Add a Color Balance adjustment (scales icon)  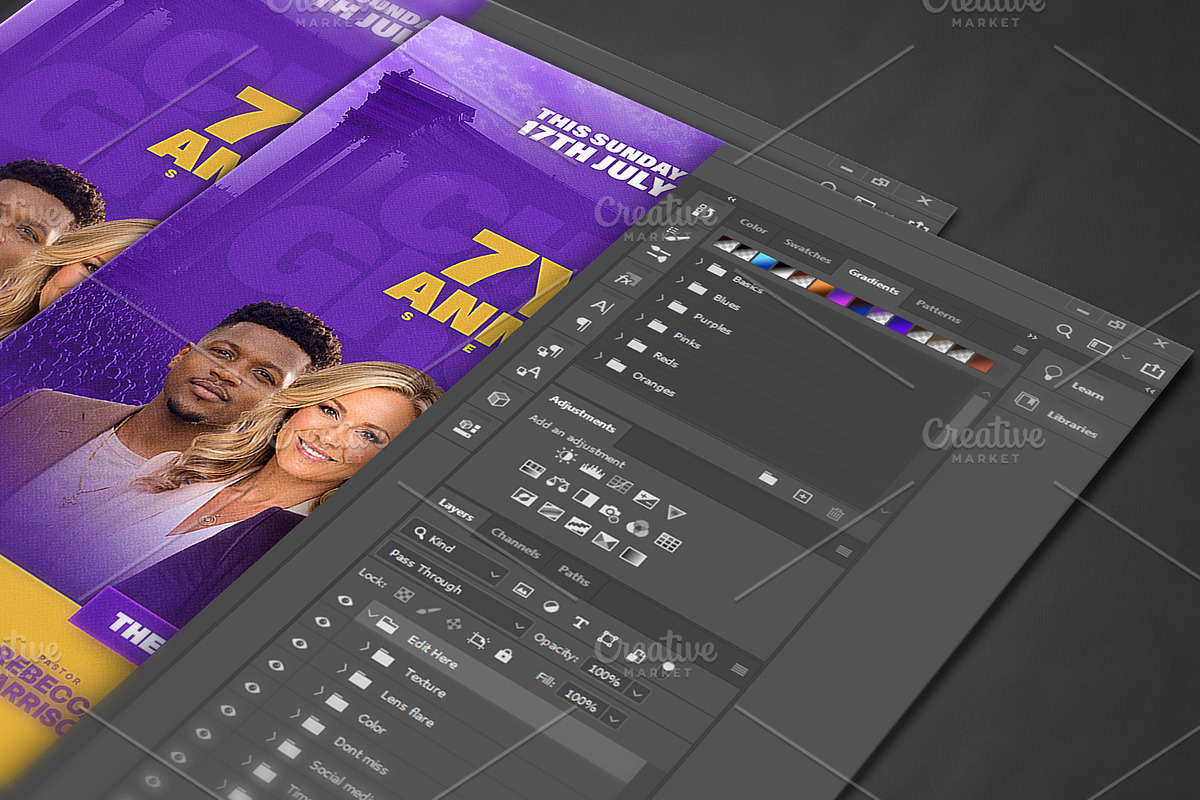point(558,485)
